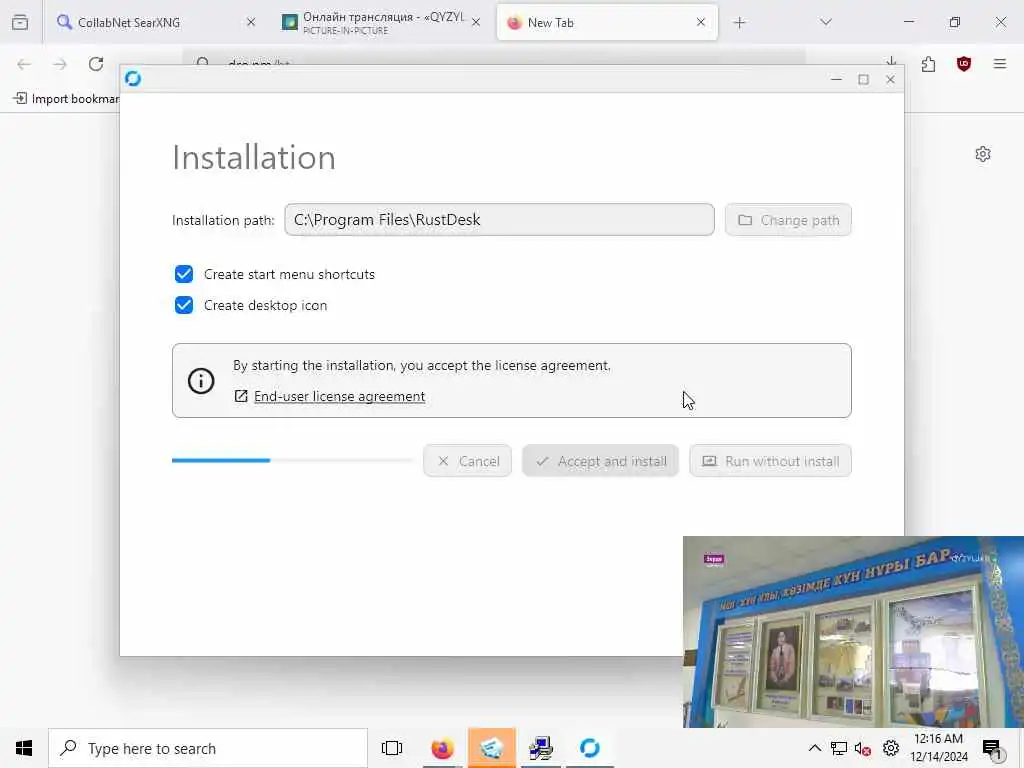Open the clock showing 12:16 AM
Screen dimensions: 1024x768
click(938, 748)
